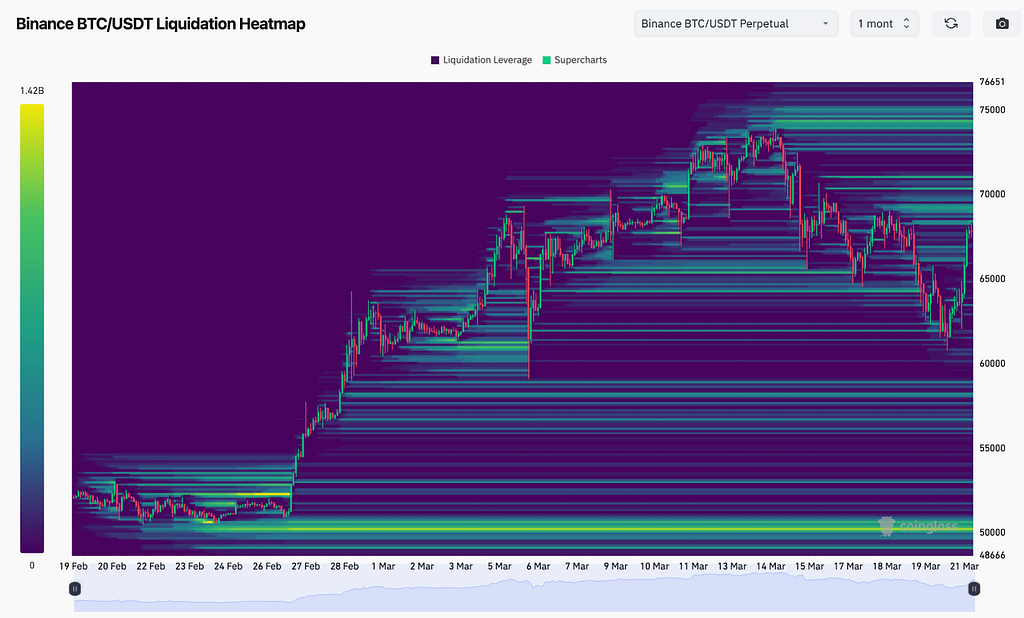
Task: Click the 20 Feb date axis label
Action: (x=112, y=566)
